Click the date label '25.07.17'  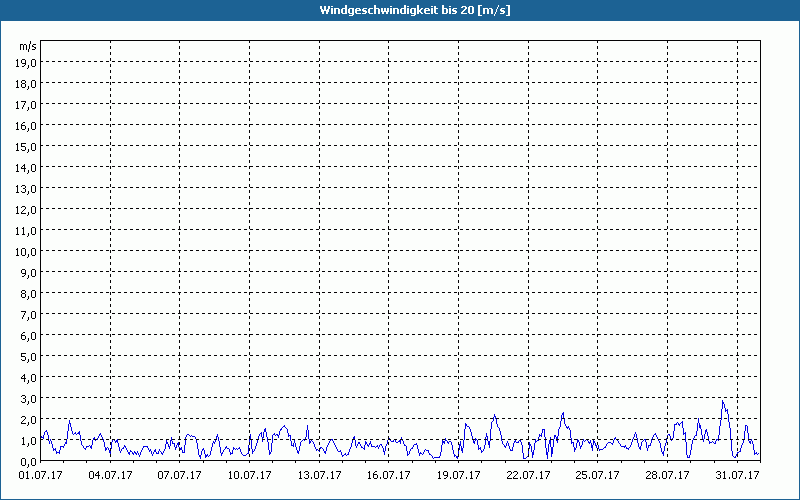click(597, 476)
